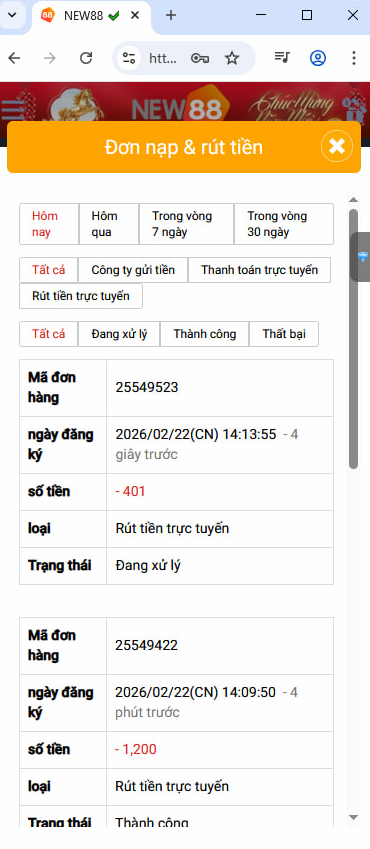Viewport: 370px width, 849px height.
Task: Filter by Thanh toán trực tuyến
Action: coord(259,270)
